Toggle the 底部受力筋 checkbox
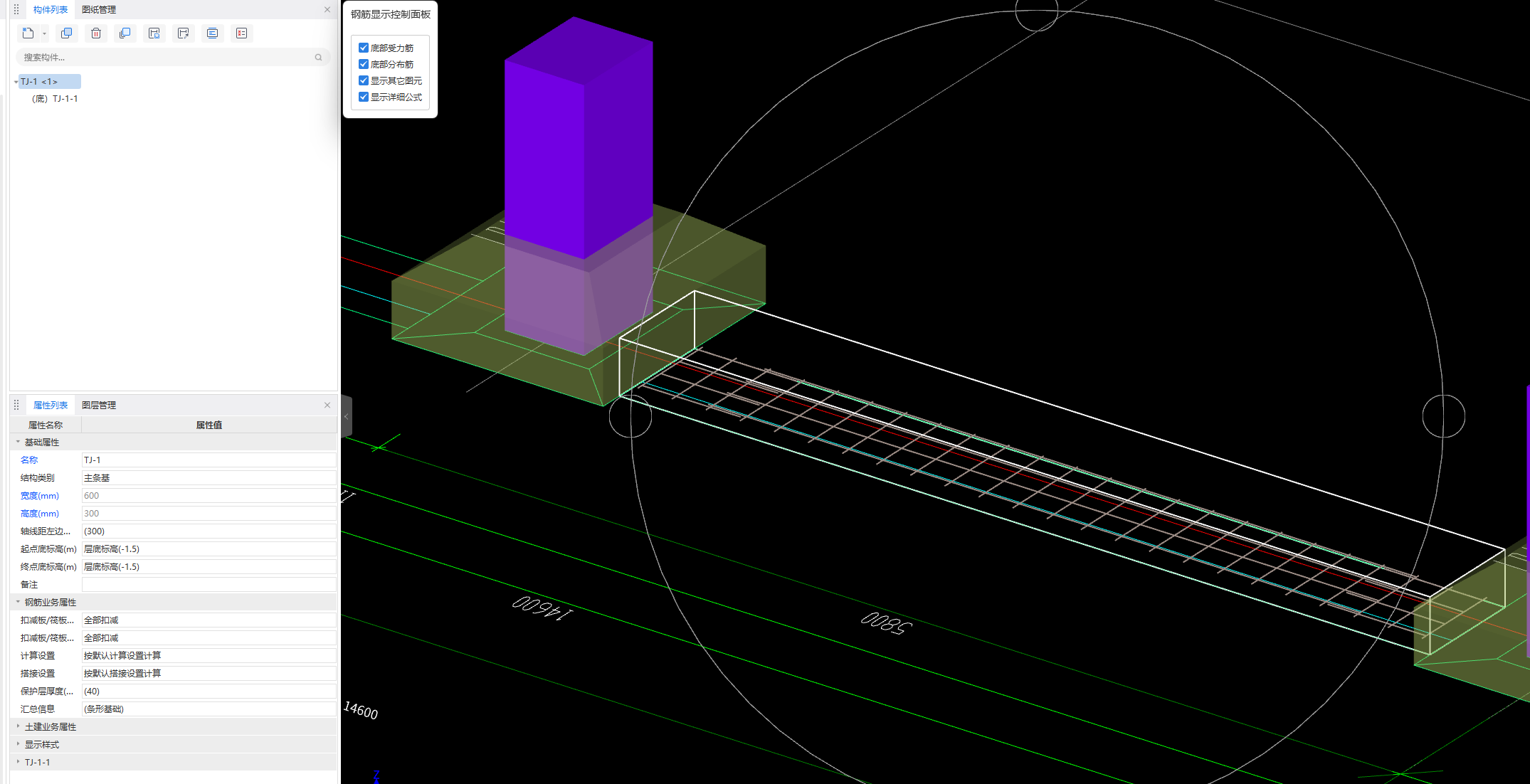The width and height of the screenshot is (1530, 784). (x=364, y=48)
